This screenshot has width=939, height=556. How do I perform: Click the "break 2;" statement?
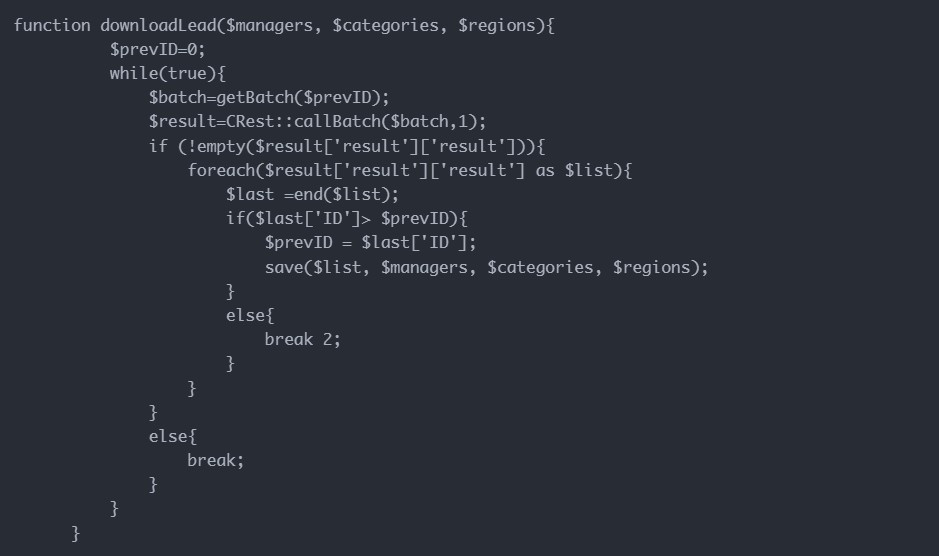pos(302,339)
